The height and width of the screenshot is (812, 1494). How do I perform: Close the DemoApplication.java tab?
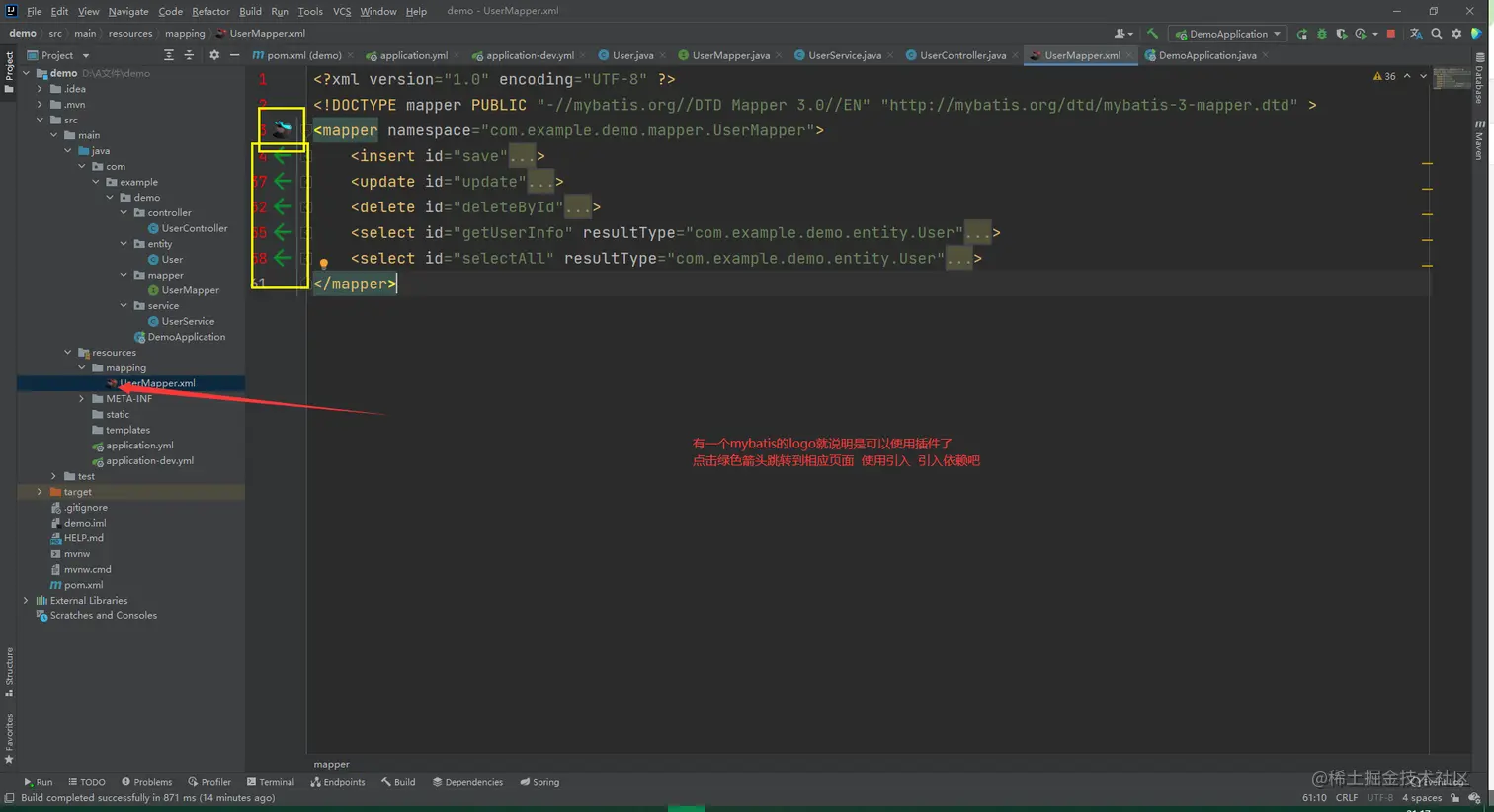coord(1266,55)
